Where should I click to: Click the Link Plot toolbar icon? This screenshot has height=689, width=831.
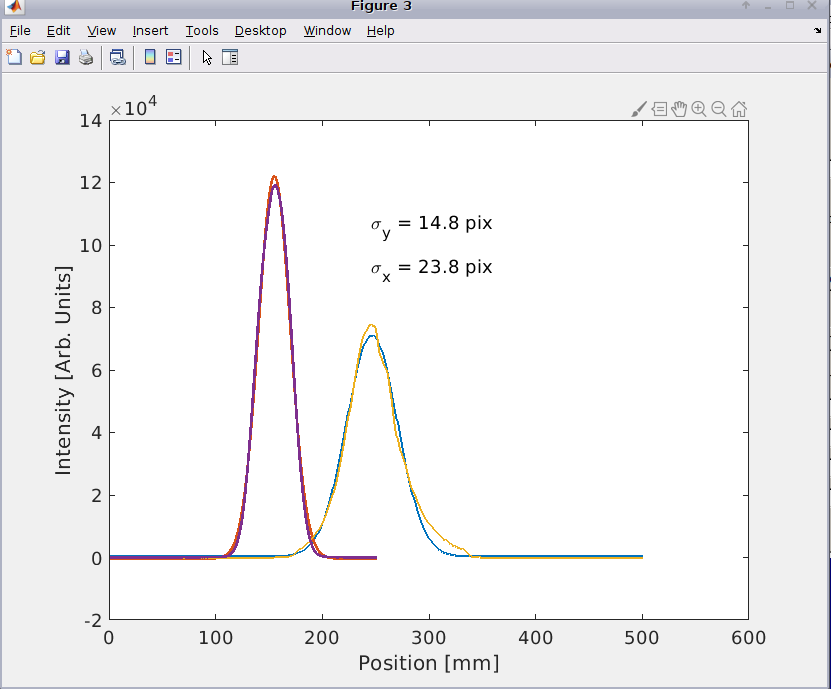pyautogui.click(x=117, y=57)
